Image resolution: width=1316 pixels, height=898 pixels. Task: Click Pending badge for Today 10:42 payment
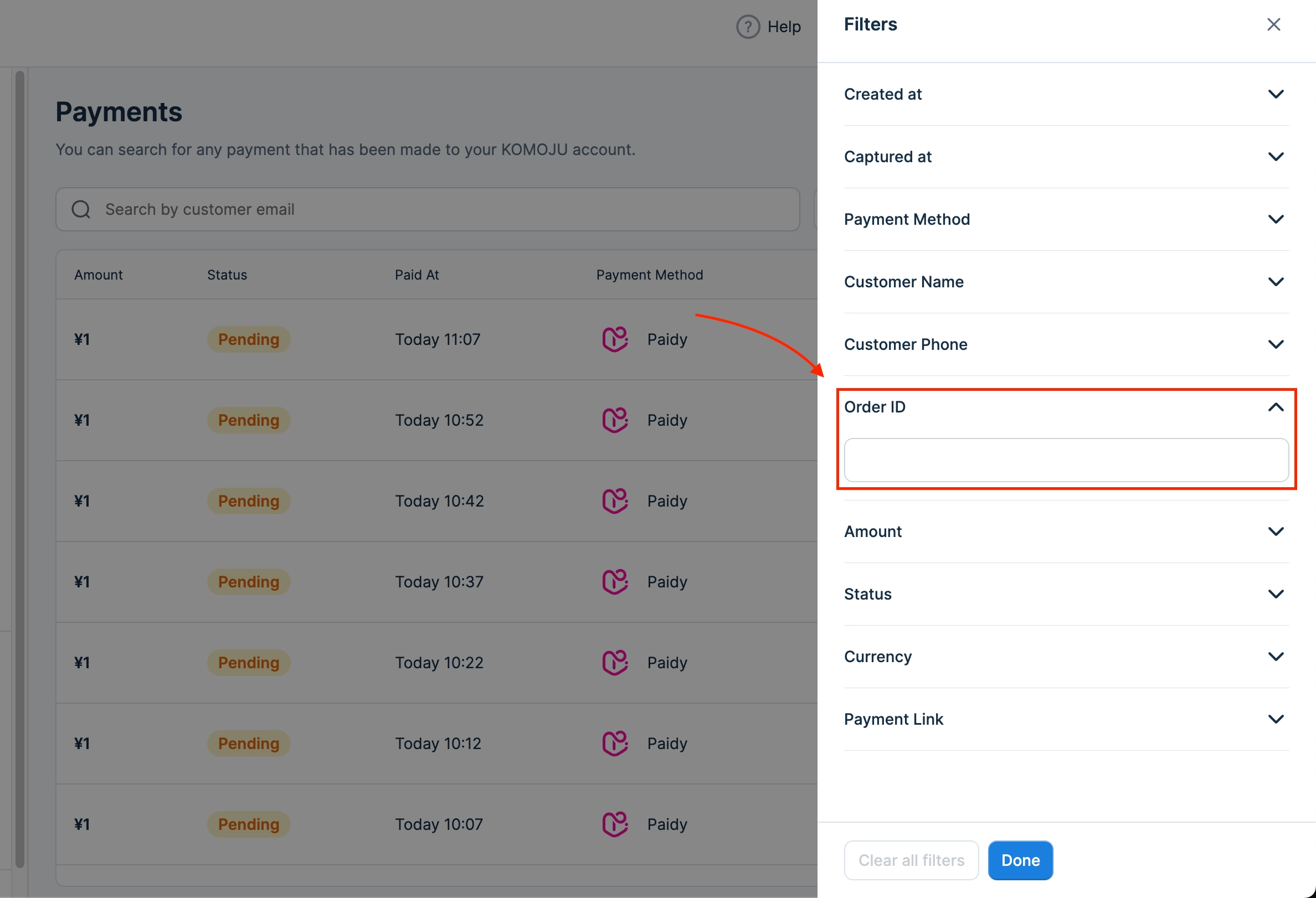click(x=249, y=502)
